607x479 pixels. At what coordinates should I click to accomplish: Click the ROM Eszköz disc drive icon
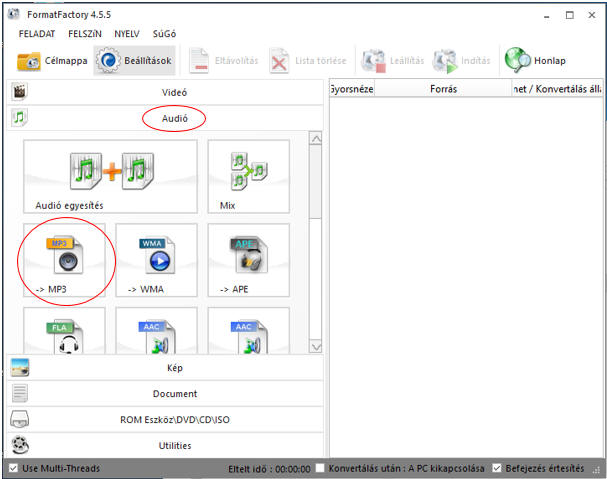[x=19, y=419]
